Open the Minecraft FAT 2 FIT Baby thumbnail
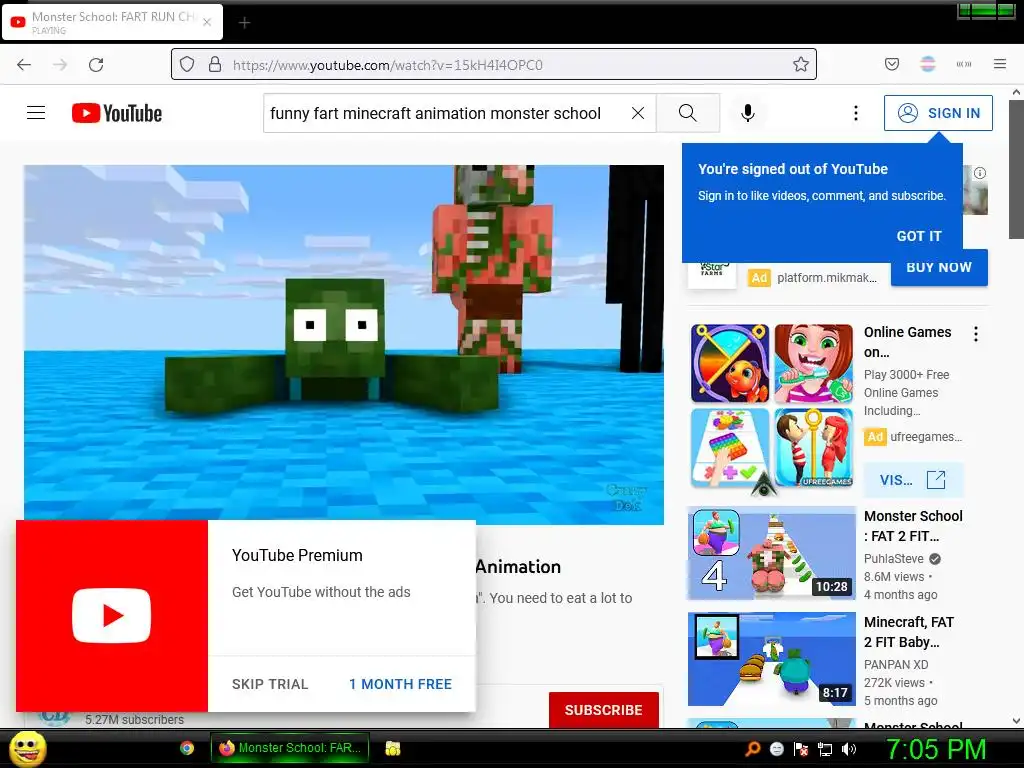 click(x=771, y=659)
